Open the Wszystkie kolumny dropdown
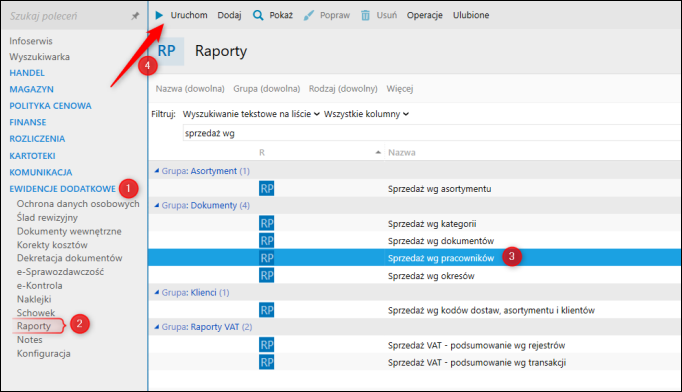682x392 pixels. pos(366,114)
